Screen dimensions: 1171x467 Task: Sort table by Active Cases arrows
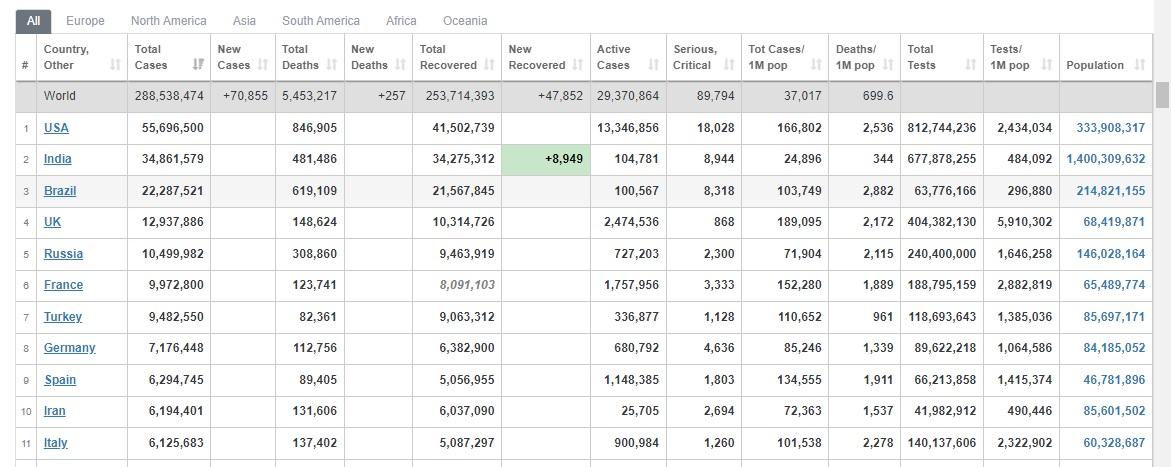(x=653, y=65)
